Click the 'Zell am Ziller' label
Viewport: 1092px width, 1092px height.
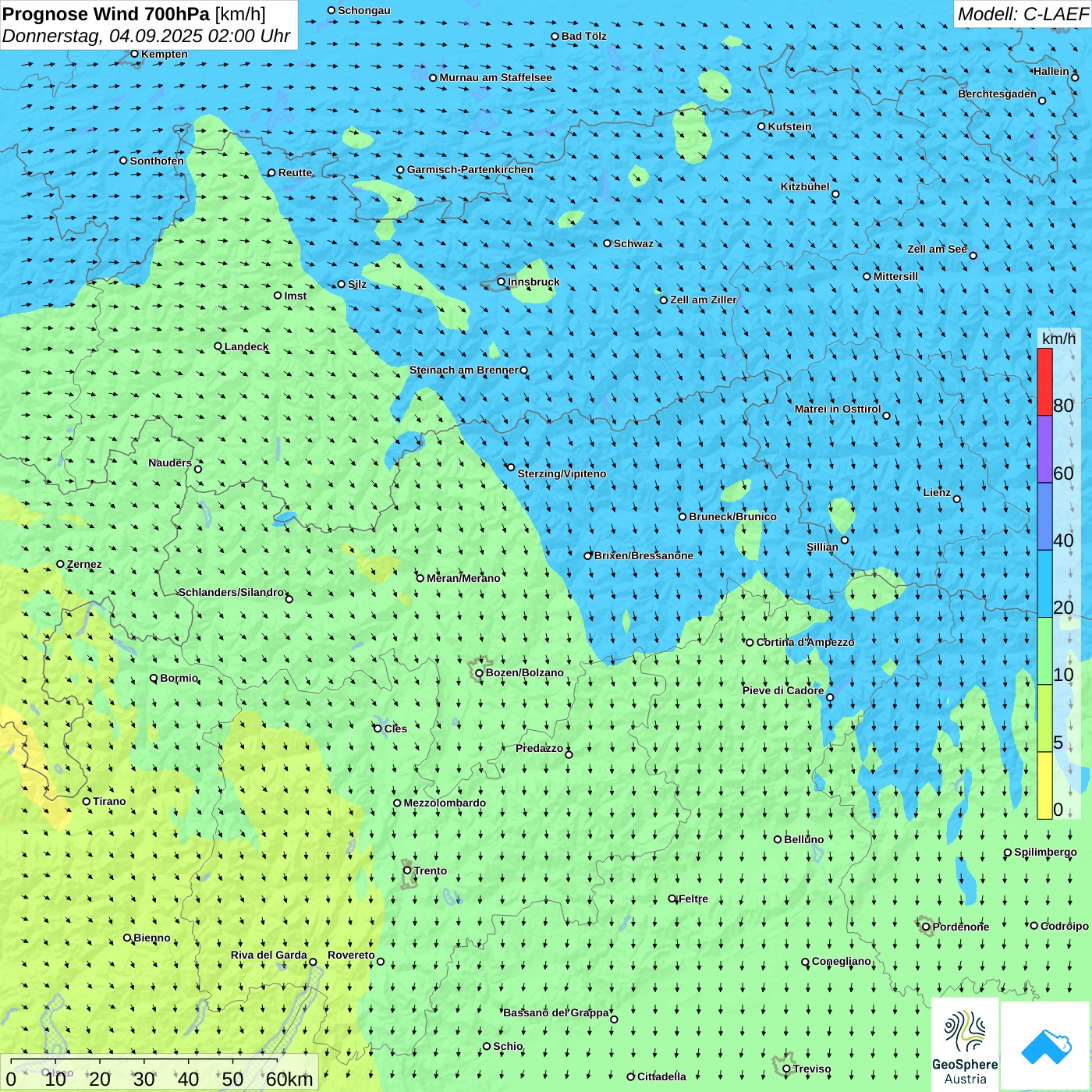[x=704, y=300]
